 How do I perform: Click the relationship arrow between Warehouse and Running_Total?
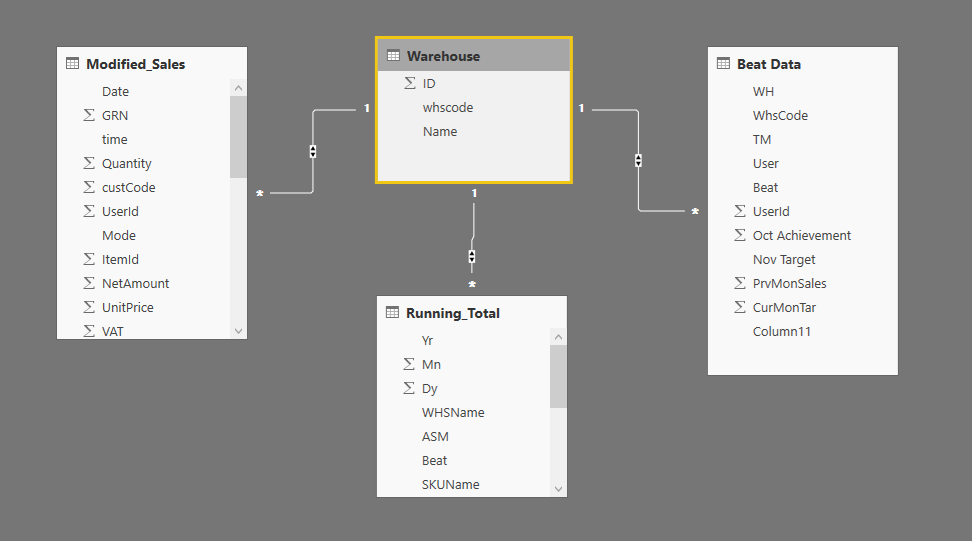(x=472, y=257)
